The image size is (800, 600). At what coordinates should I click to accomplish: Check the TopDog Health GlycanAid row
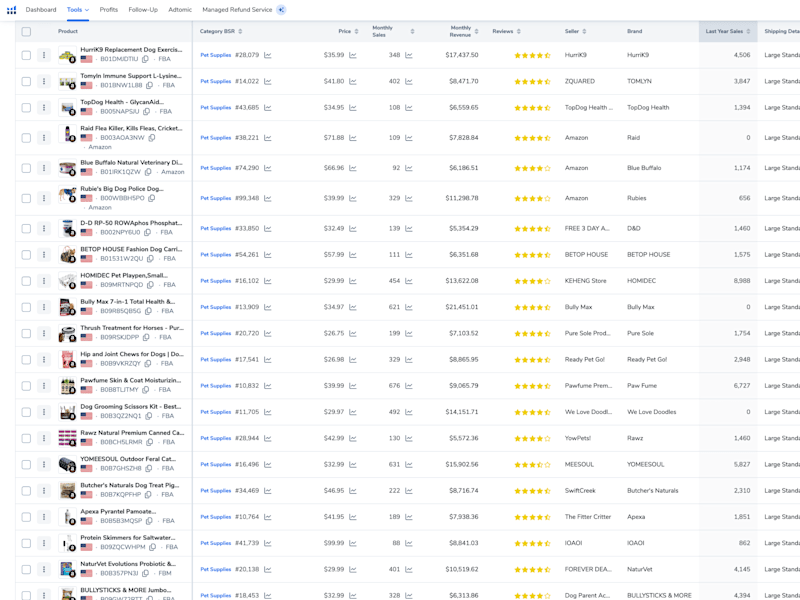[x=26, y=108]
